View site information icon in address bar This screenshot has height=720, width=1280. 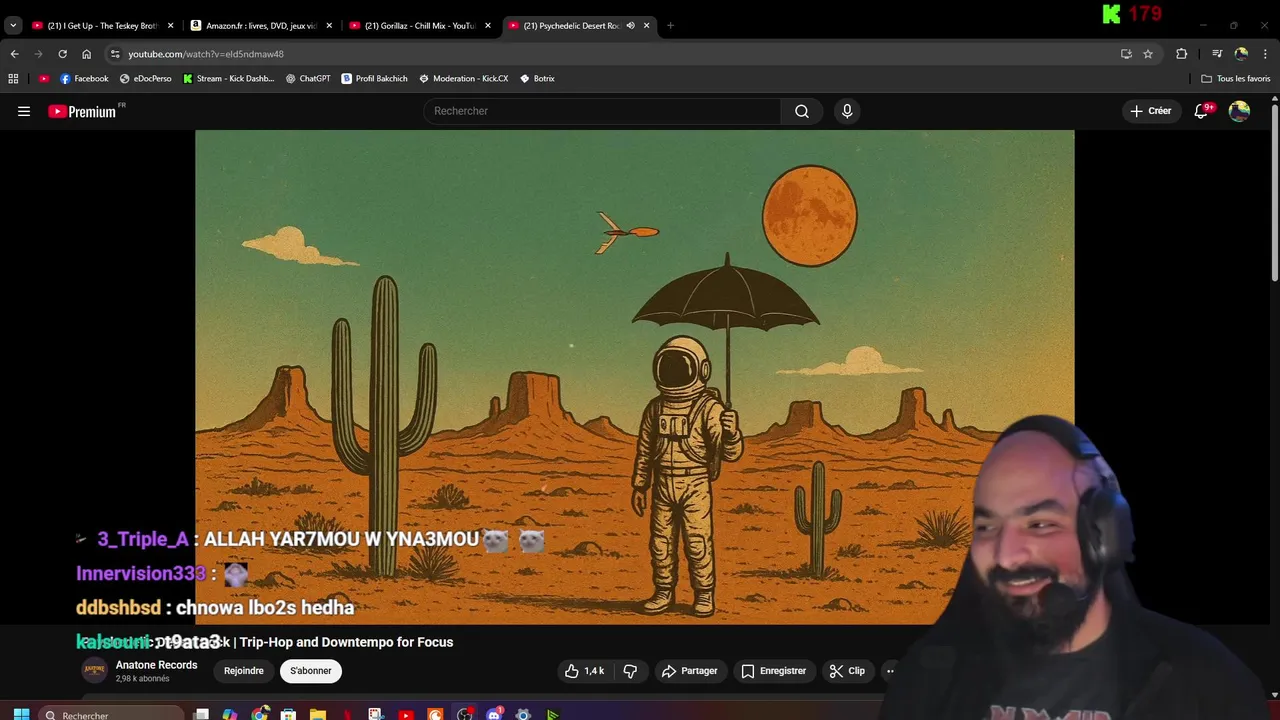point(115,54)
